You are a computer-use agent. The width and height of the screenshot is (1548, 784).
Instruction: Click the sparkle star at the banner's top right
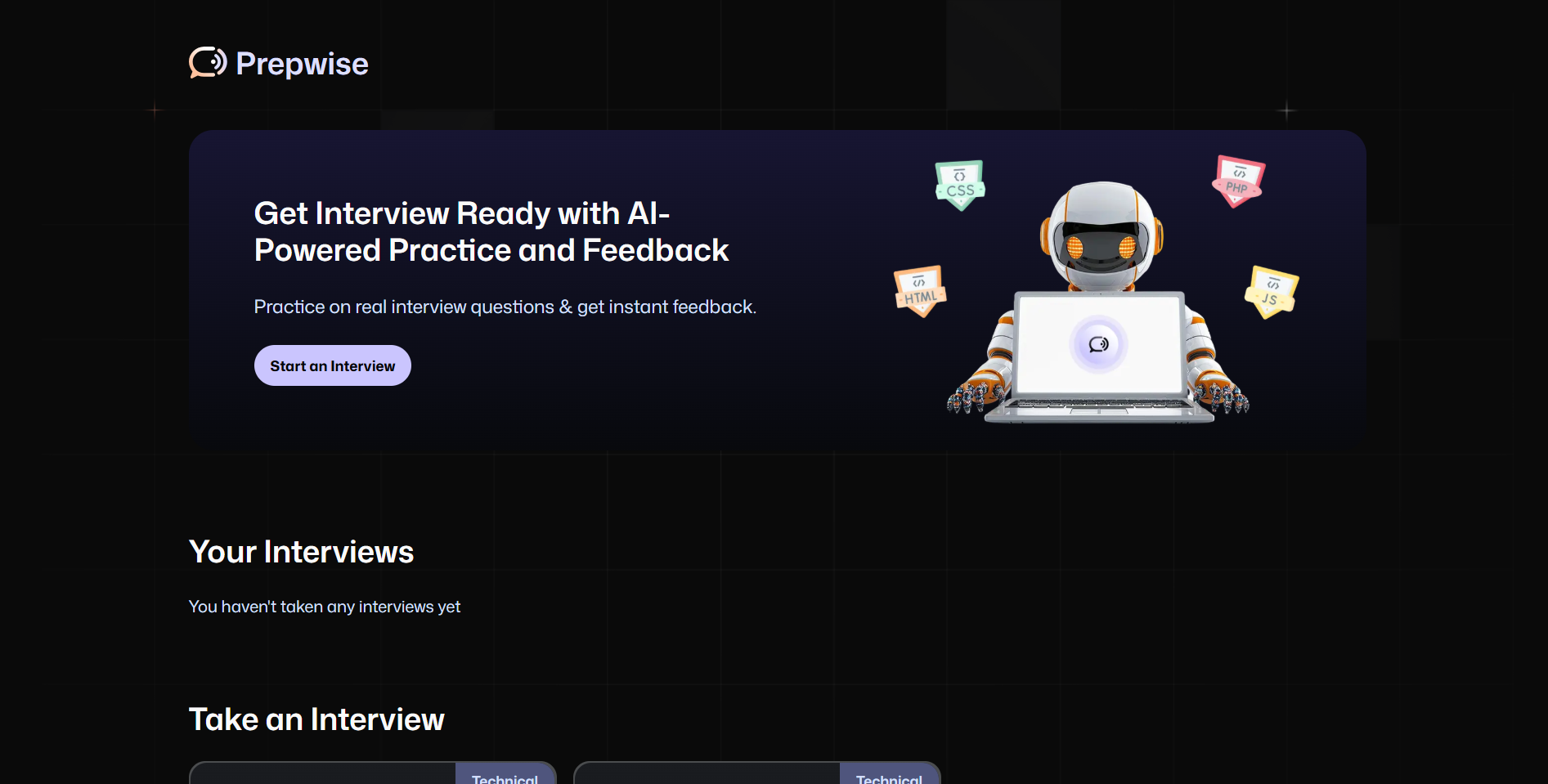click(1286, 110)
